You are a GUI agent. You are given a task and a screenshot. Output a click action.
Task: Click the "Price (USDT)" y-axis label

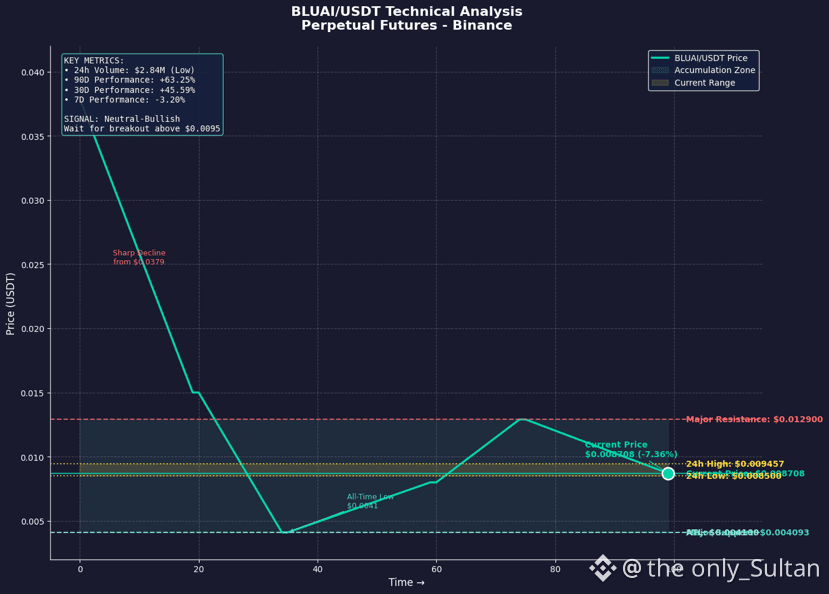[10, 304]
